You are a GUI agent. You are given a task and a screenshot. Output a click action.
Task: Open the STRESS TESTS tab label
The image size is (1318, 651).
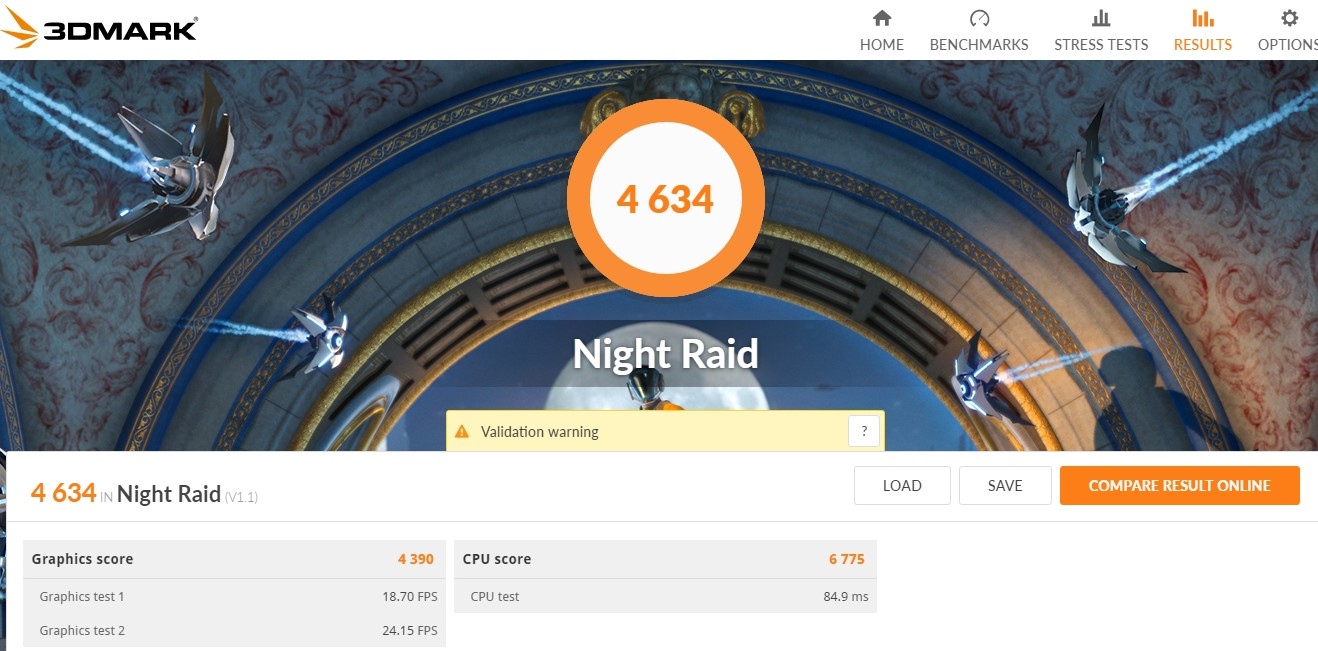(x=1101, y=44)
